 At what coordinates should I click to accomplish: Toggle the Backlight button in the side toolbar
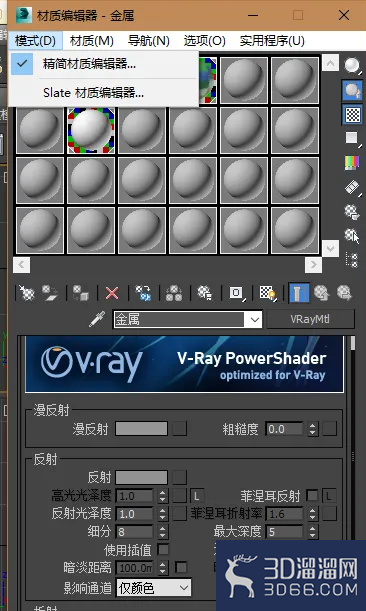point(352,90)
